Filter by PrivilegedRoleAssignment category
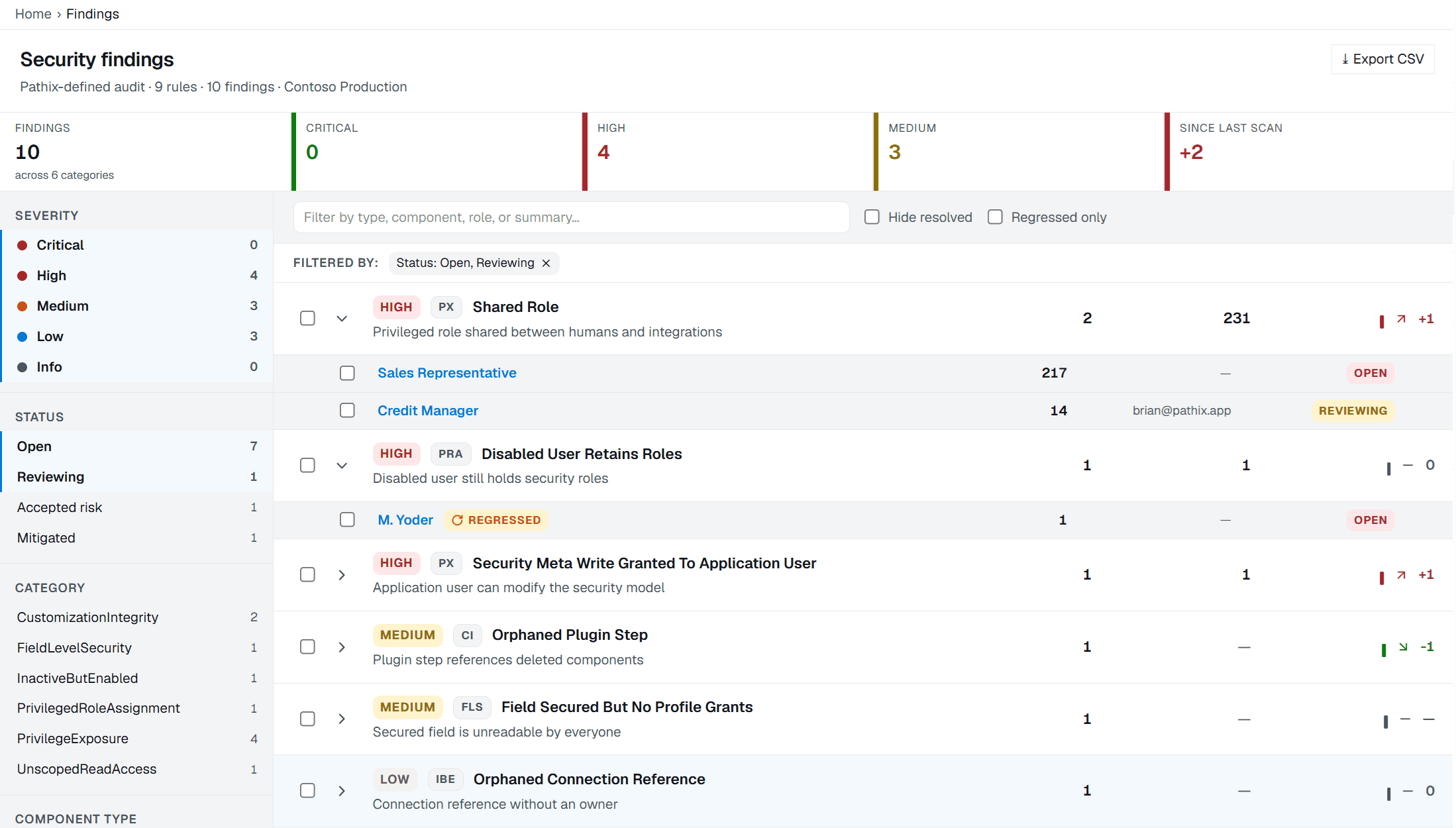Image resolution: width=1456 pixels, height=828 pixels. pyautogui.click(x=137, y=708)
